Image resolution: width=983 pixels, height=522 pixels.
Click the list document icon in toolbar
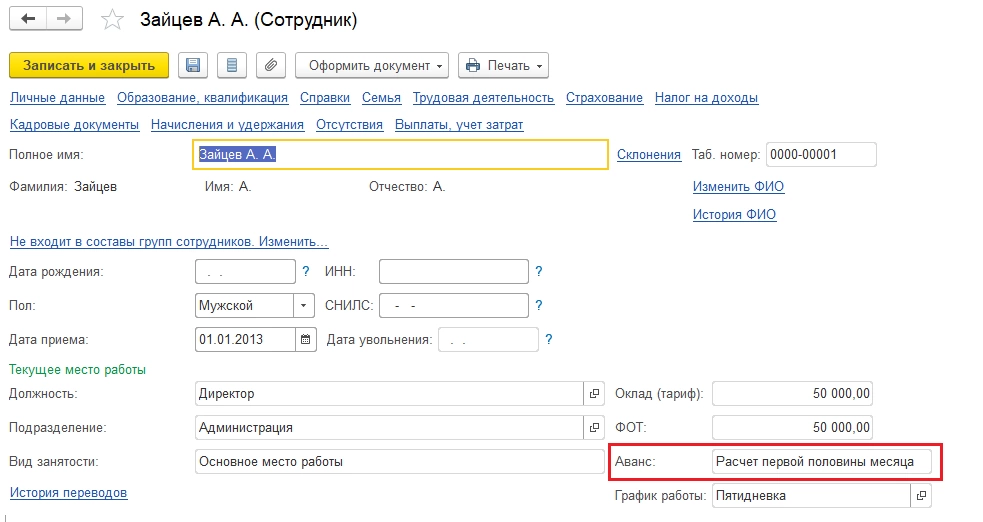(x=232, y=66)
